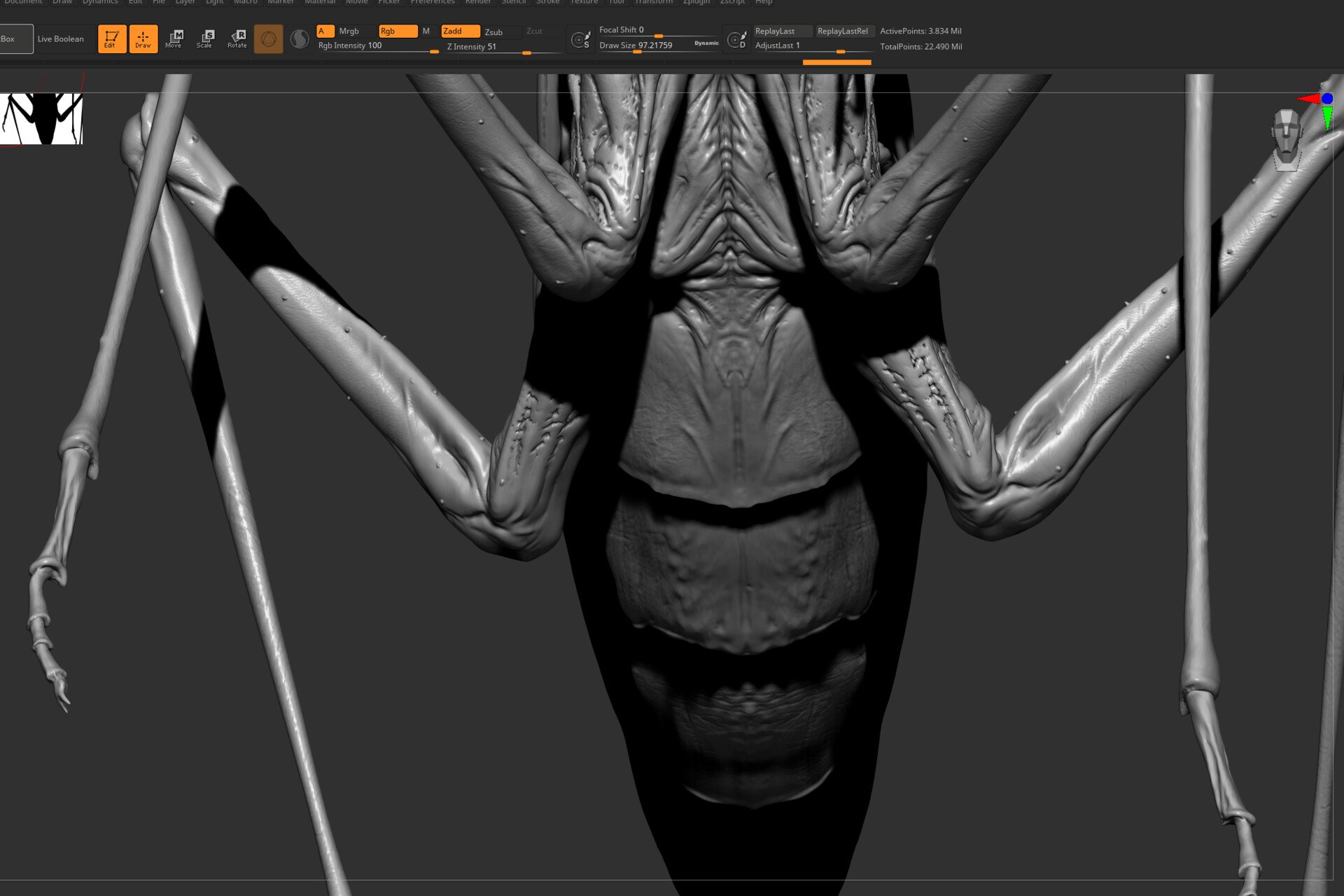Open the Transform menu
This screenshot has width=1344, height=896.
[x=654, y=2]
